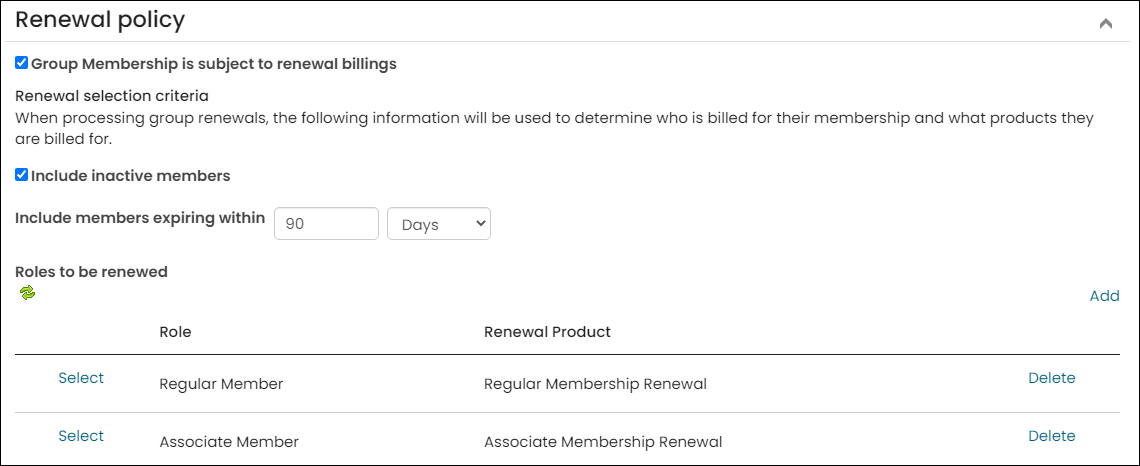
Task: Click the Associate Member role name cell
Action: [x=229, y=442]
